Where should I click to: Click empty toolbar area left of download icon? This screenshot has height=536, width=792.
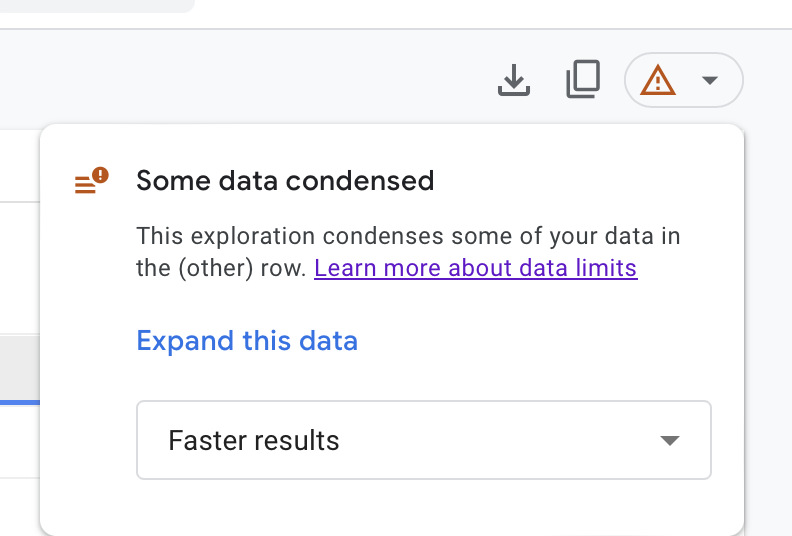pyautogui.click(x=300, y=80)
